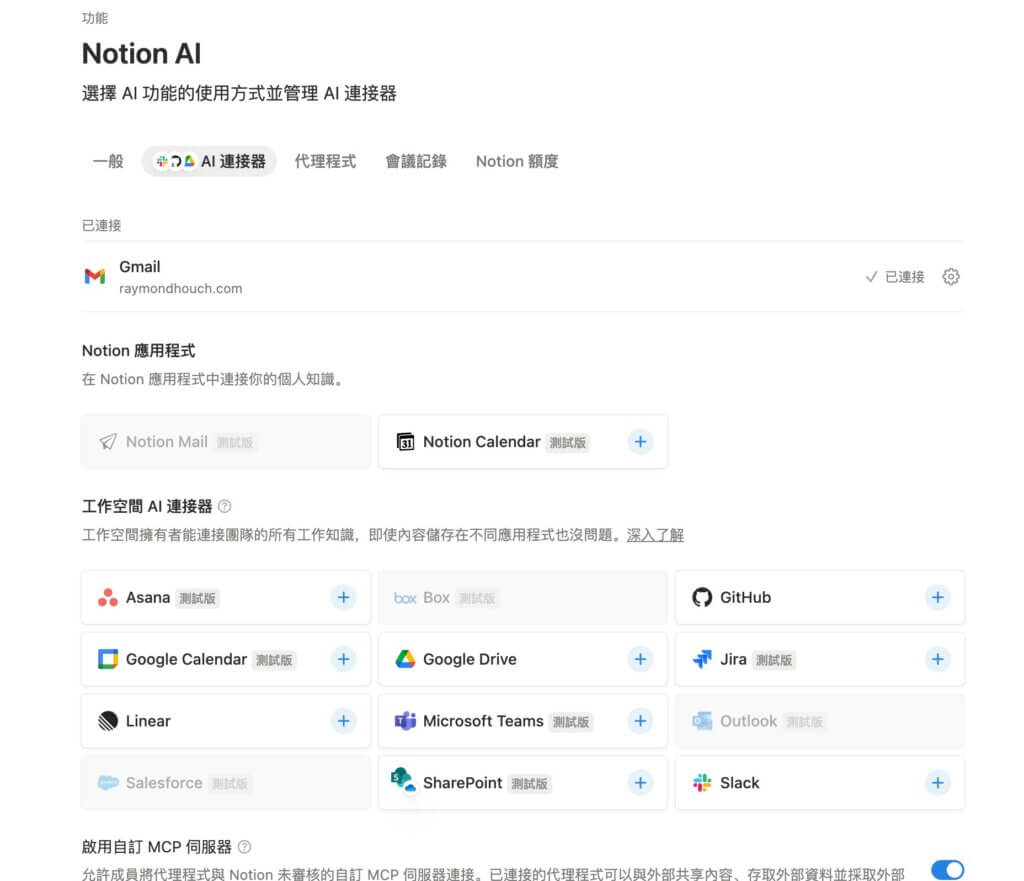
Task: Click the Asana icon
Action: (106, 597)
